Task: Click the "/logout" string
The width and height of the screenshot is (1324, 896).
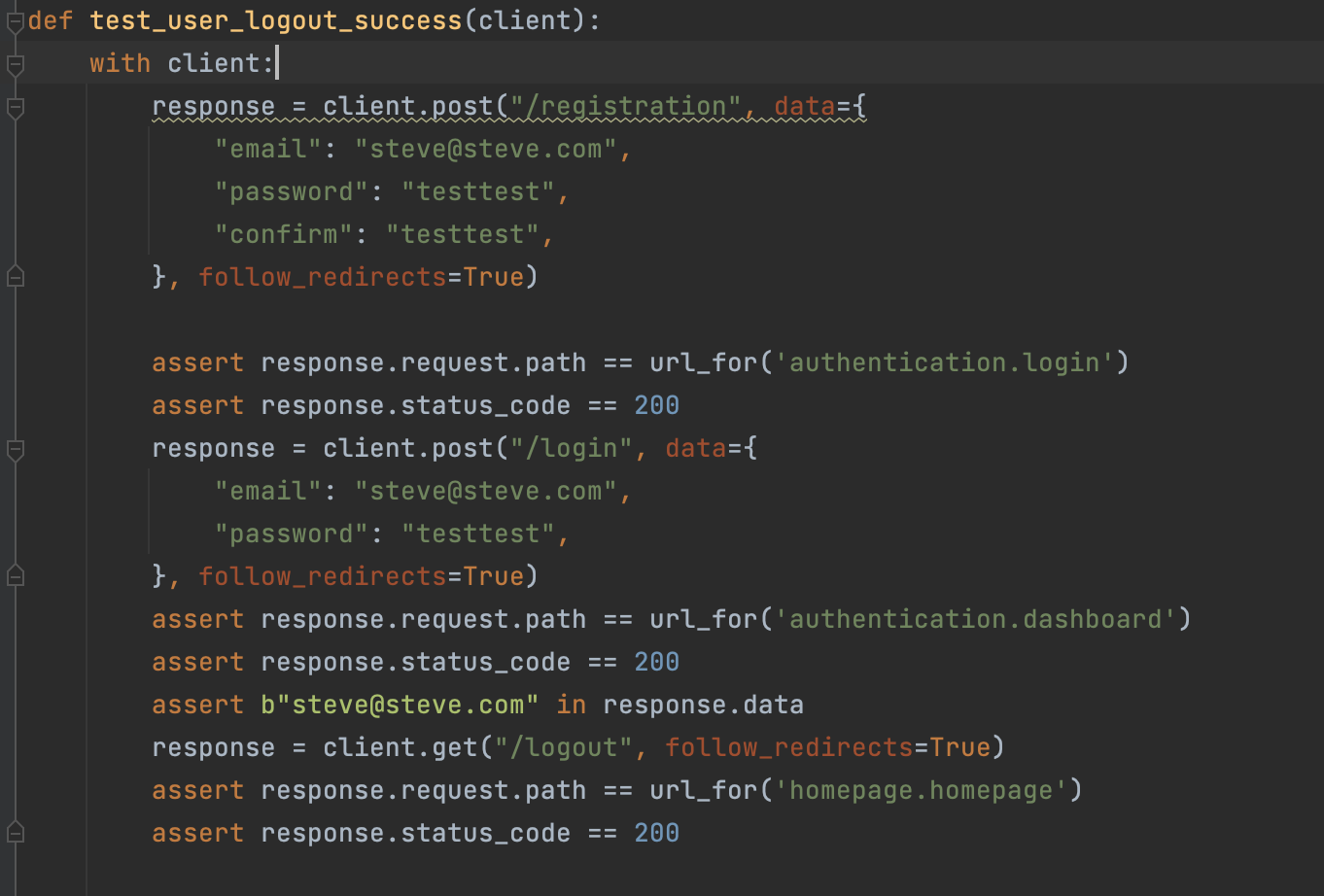Action: coord(564,748)
